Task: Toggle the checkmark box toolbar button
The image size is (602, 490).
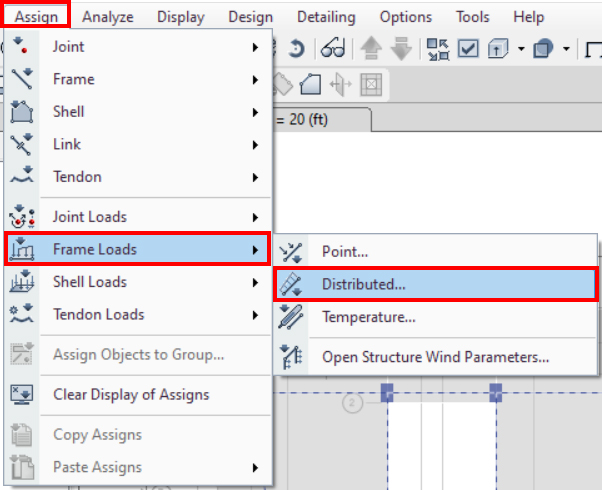Action: point(468,48)
